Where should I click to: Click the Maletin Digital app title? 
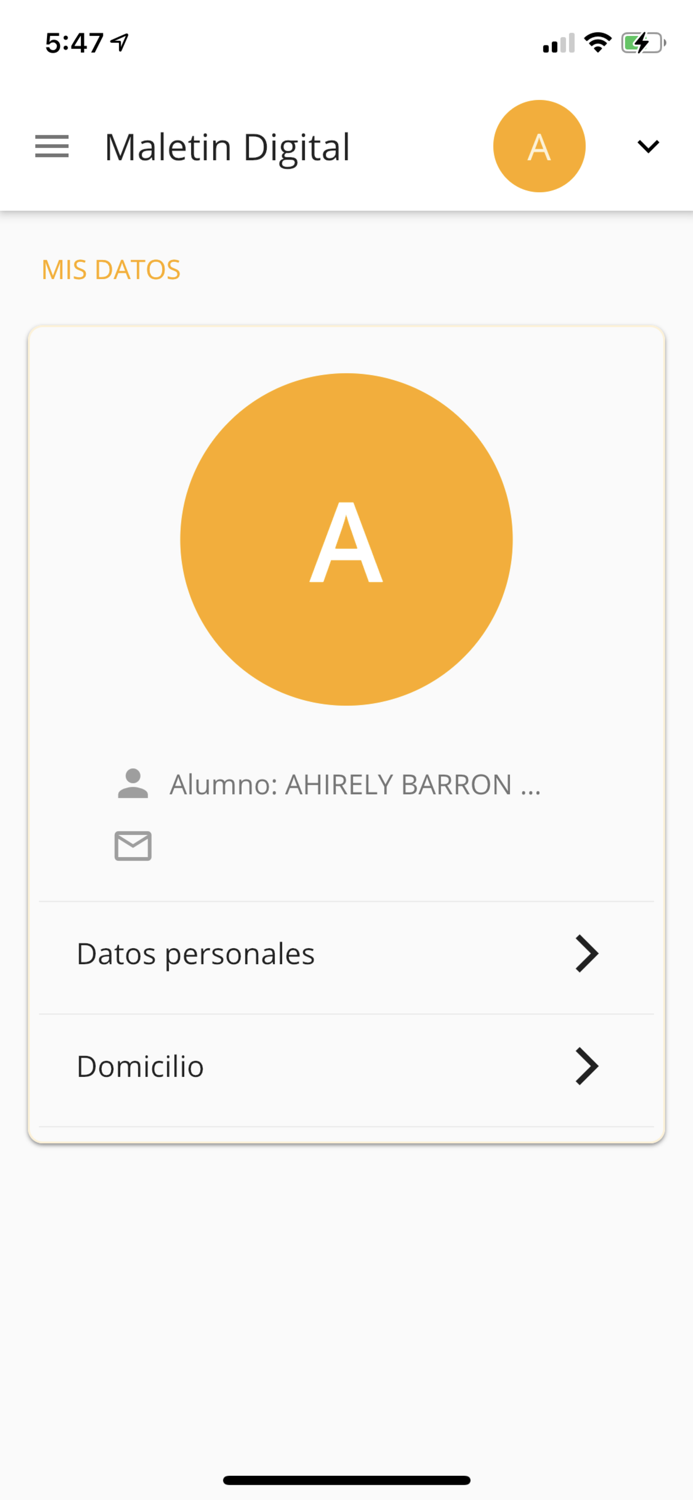click(227, 147)
